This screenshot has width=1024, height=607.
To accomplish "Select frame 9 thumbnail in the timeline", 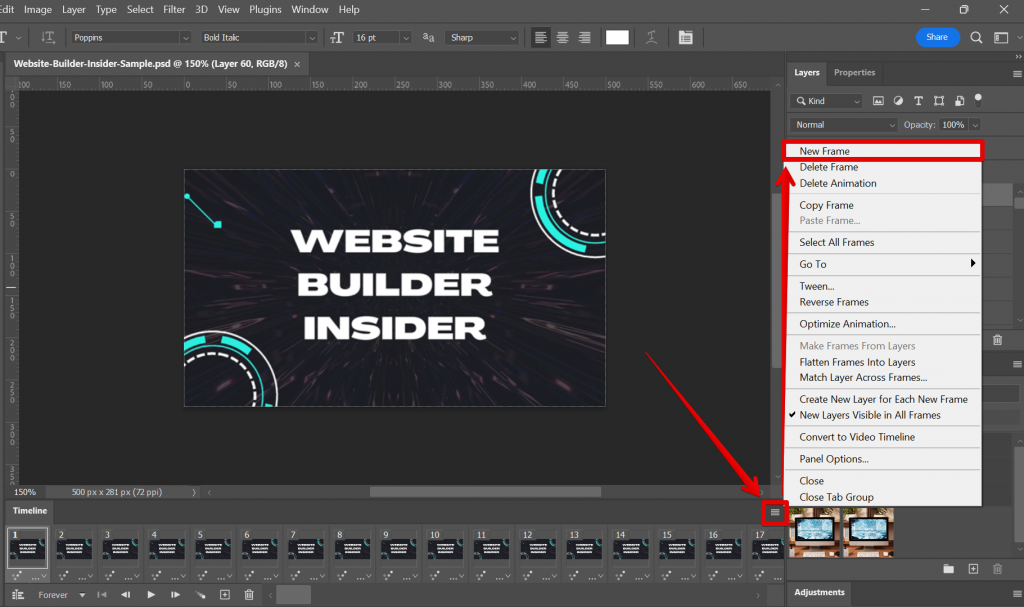I will click(398, 550).
